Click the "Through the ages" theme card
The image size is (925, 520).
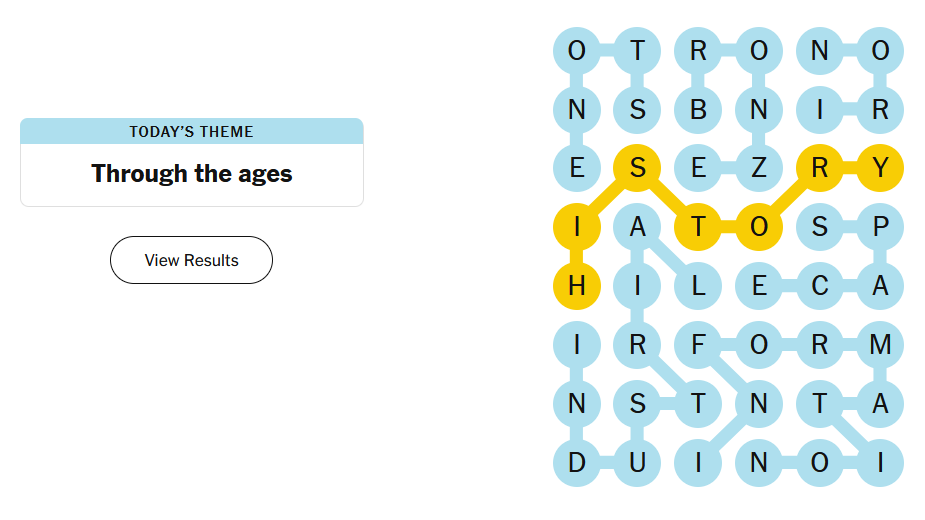point(191,174)
